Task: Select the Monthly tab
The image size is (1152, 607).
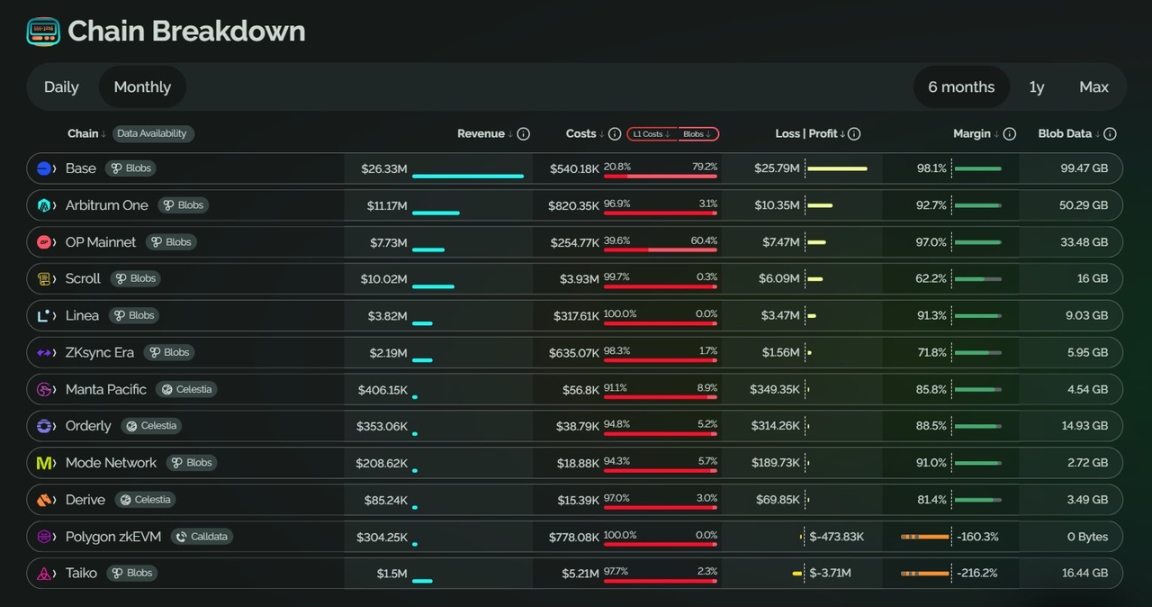Action: coord(142,87)
